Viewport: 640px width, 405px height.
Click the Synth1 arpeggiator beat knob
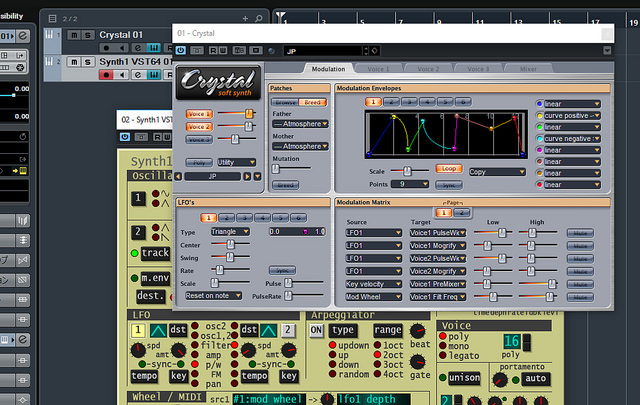tap(418, 331)
